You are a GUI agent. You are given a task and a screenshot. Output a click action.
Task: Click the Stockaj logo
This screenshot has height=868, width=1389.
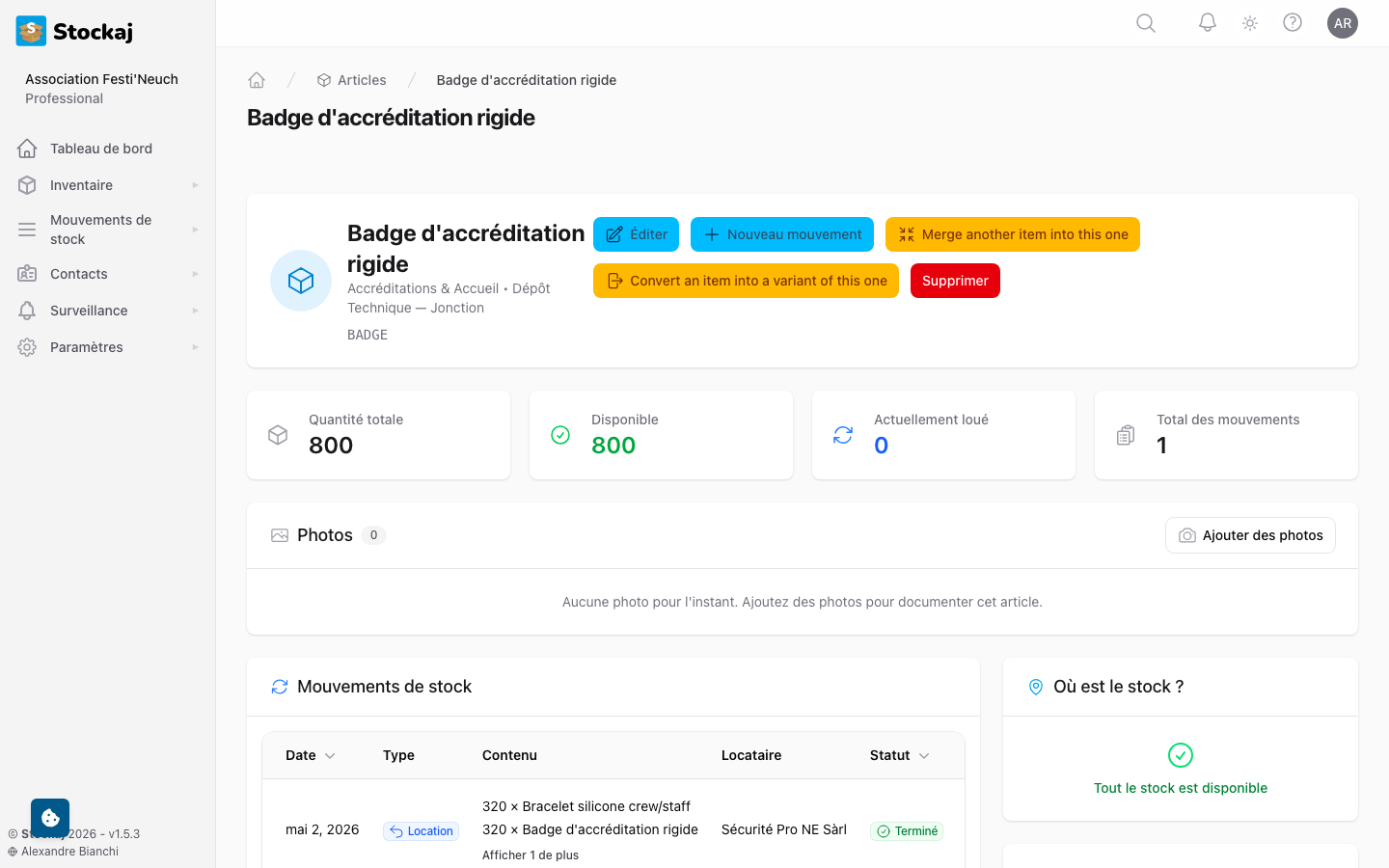pos(74,31)
